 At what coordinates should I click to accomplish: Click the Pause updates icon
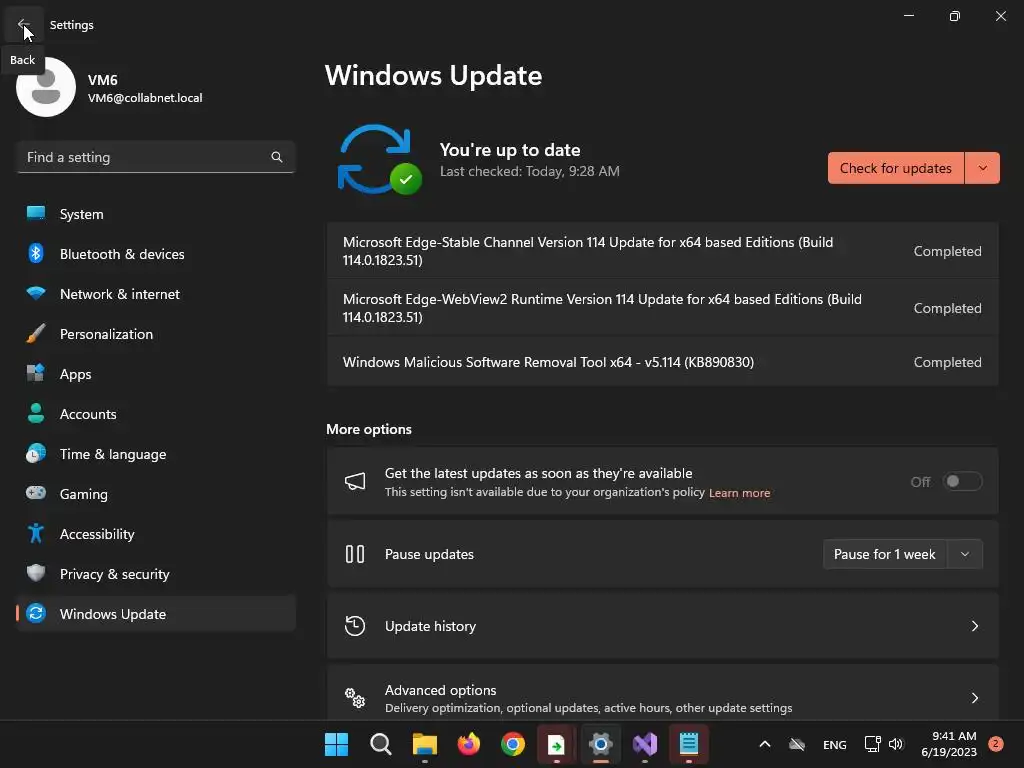tap(355, 554)
